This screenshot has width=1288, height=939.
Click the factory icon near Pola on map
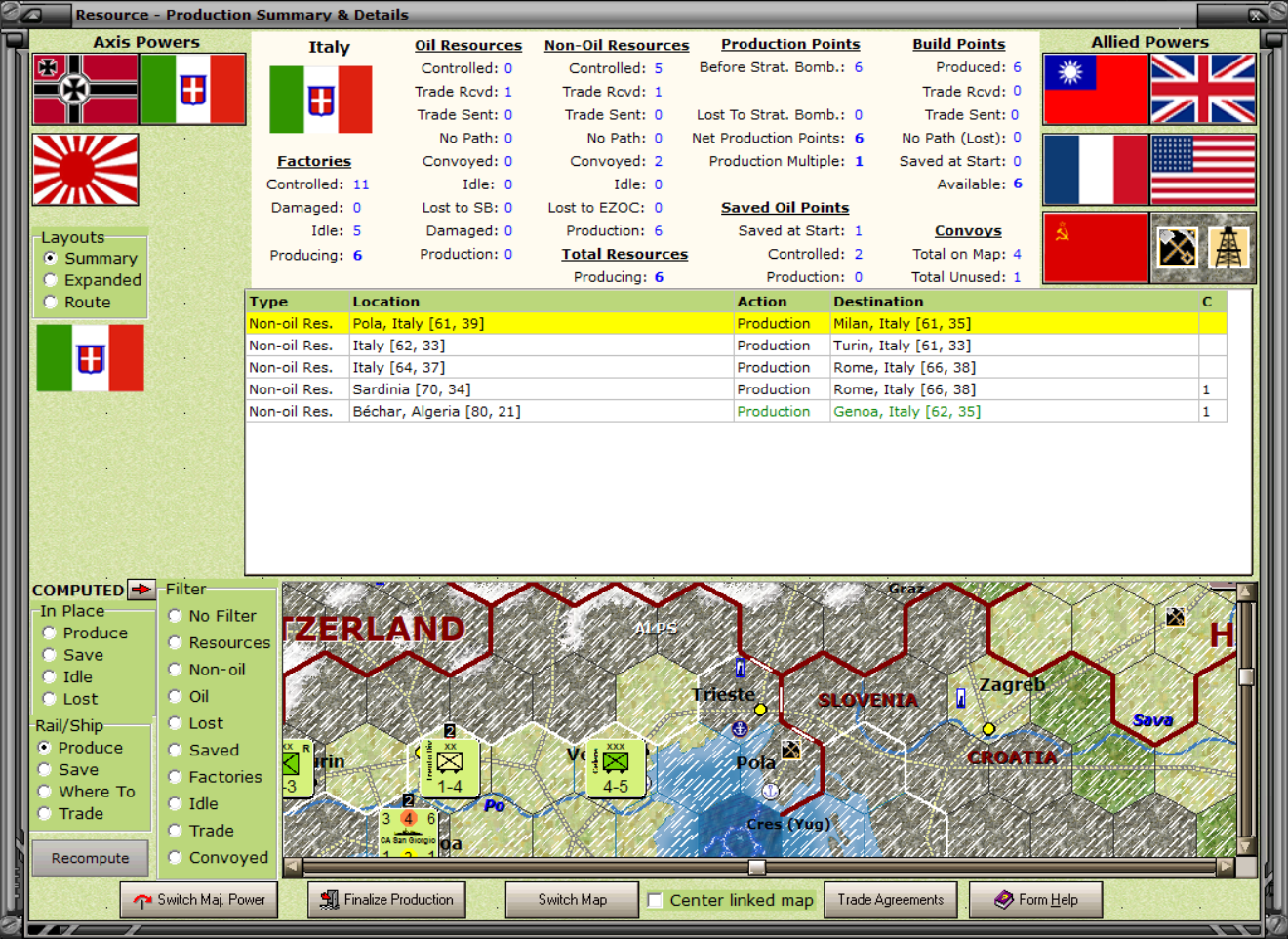coord(791,750)
